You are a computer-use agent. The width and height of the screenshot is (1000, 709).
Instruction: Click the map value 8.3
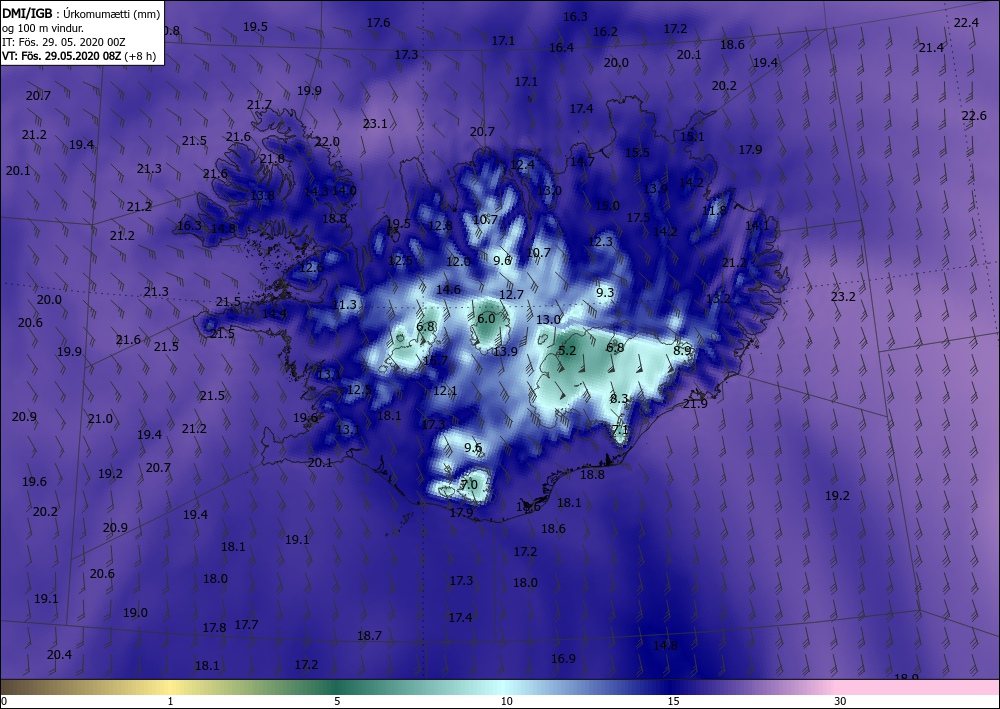[619, 399]
